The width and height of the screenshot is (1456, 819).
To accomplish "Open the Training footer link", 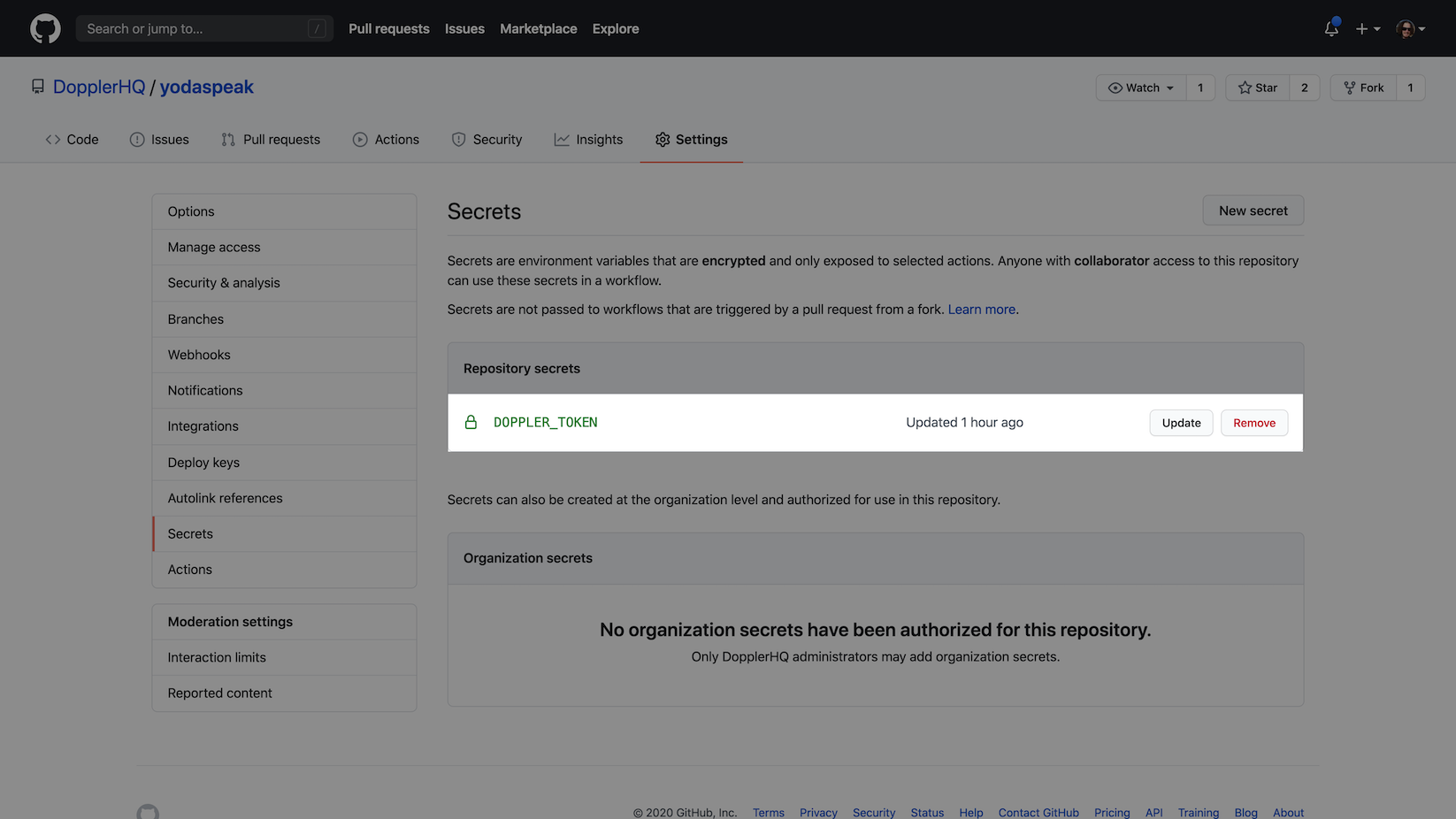I will coord(1199,813).
